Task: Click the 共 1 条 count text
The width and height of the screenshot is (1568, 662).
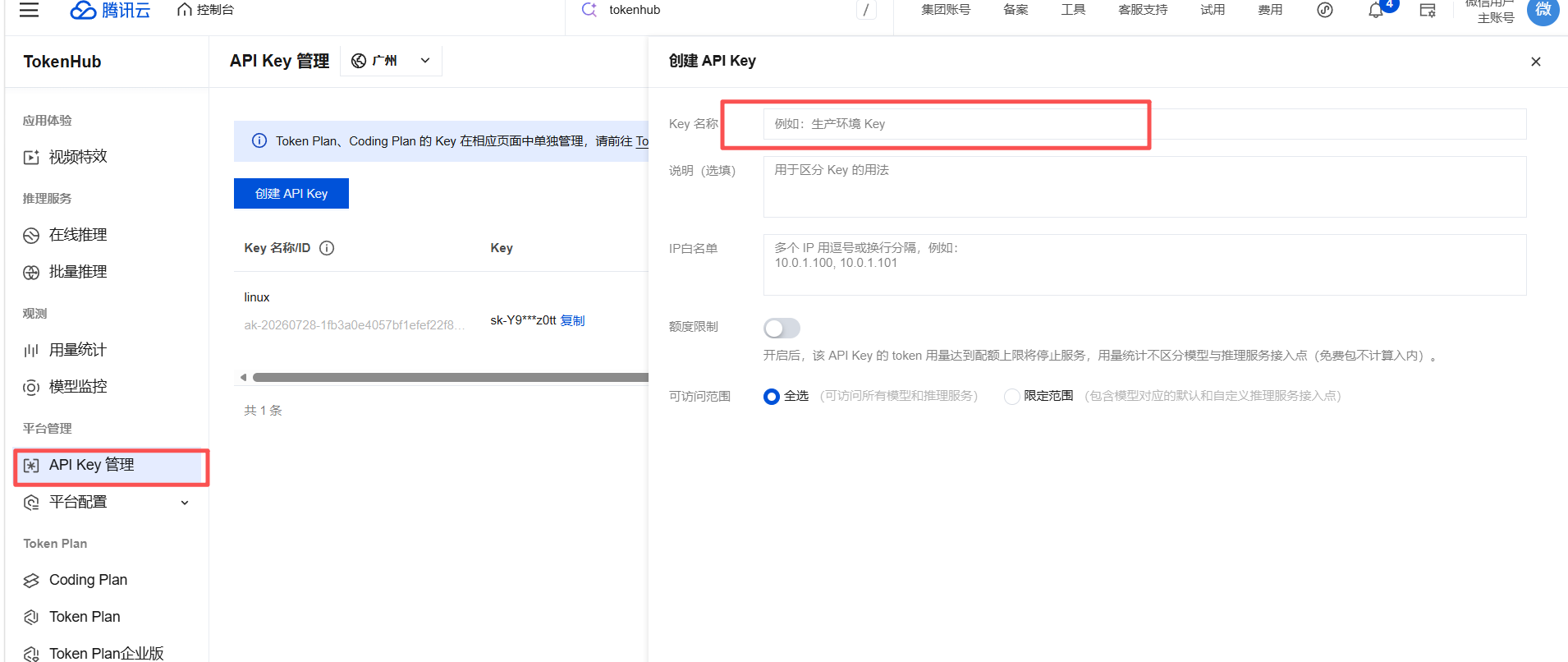Action: pos(263,411)
